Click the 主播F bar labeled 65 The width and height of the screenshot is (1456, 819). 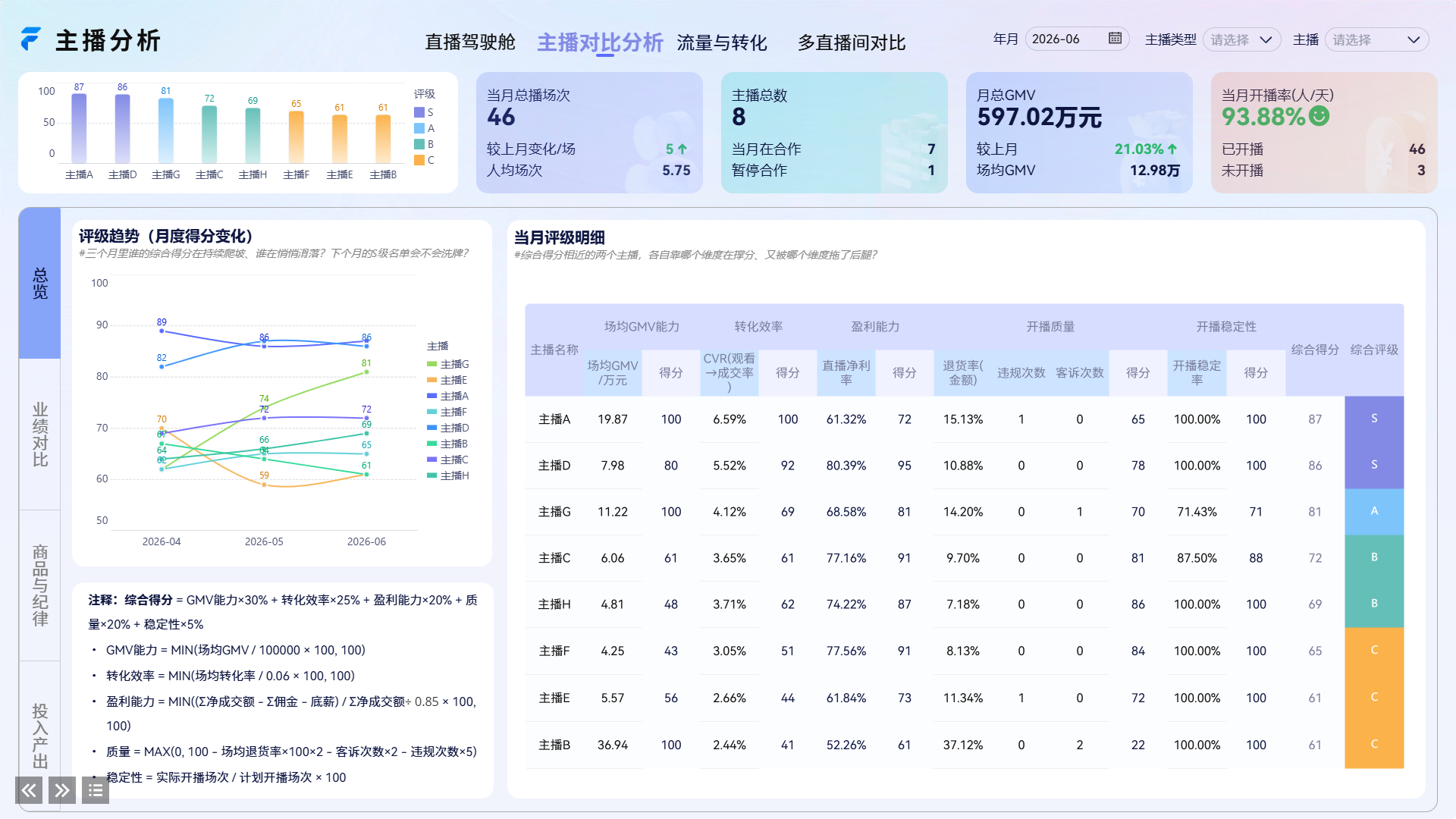coord(297,136)
